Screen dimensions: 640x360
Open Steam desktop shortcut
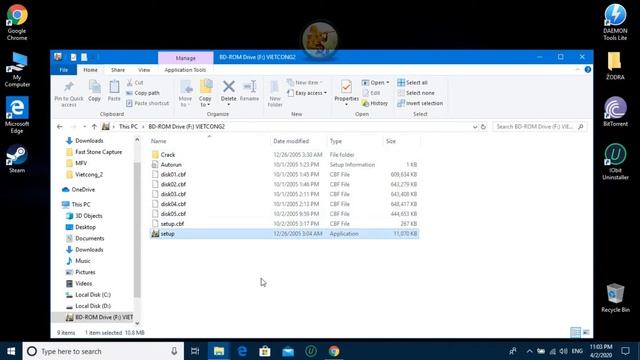click(17, 158)
